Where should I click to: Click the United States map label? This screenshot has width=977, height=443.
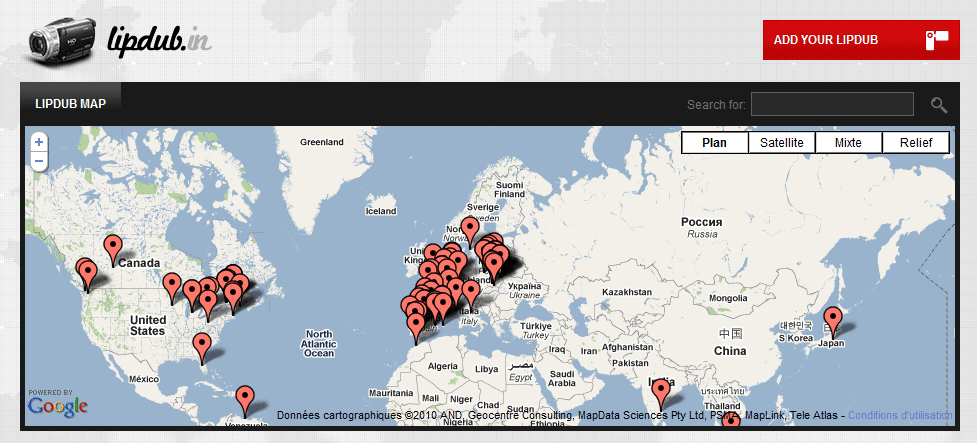pyautogui.click(x=148, y=326)
